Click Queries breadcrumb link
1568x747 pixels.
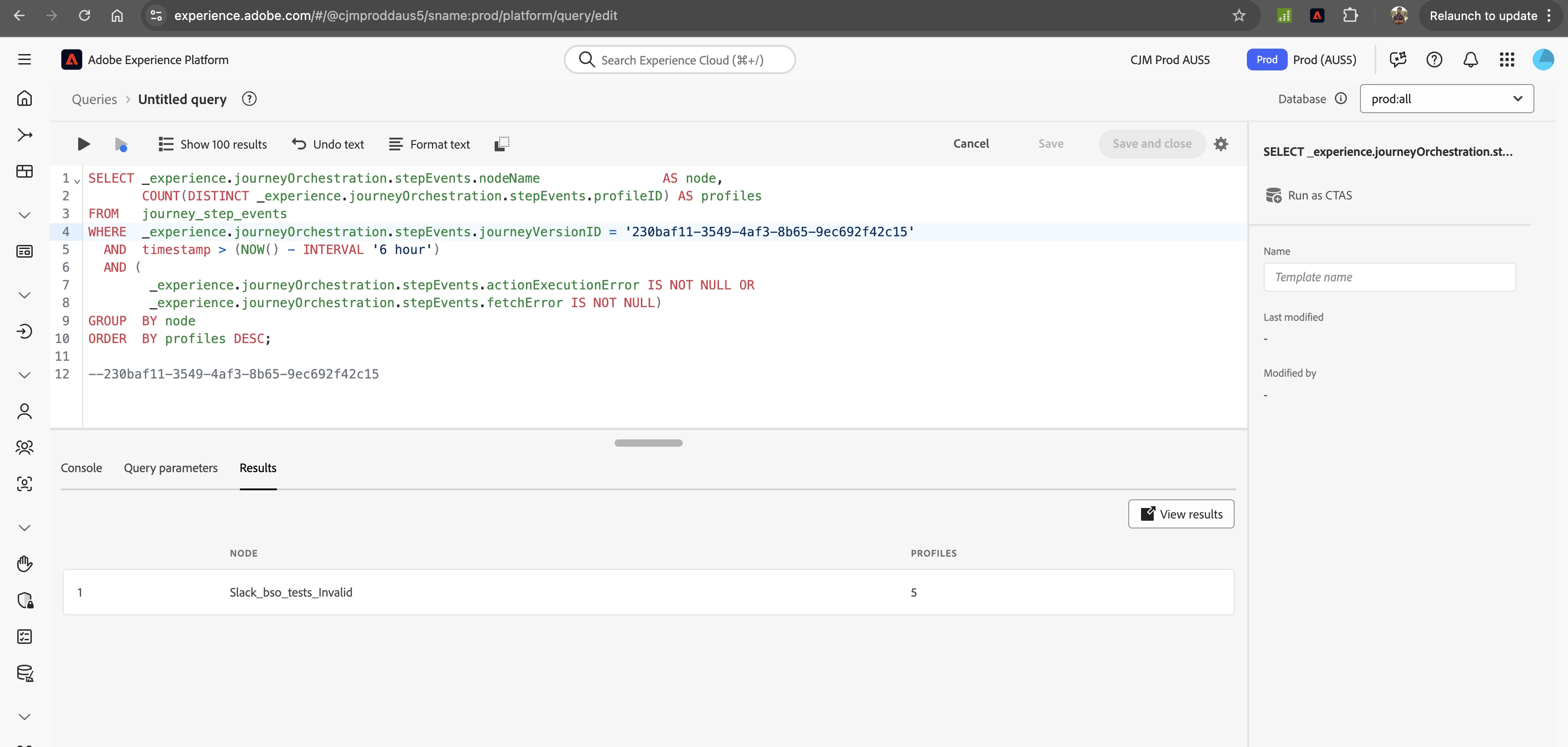[94, 99]
